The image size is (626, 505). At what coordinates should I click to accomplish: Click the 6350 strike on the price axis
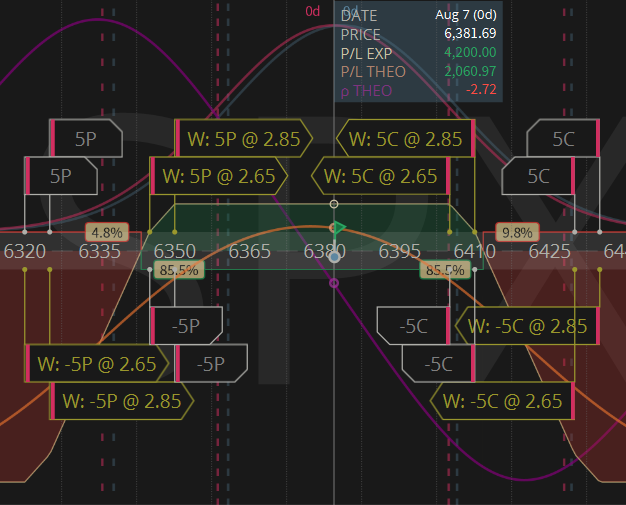(x=175, y=252)
